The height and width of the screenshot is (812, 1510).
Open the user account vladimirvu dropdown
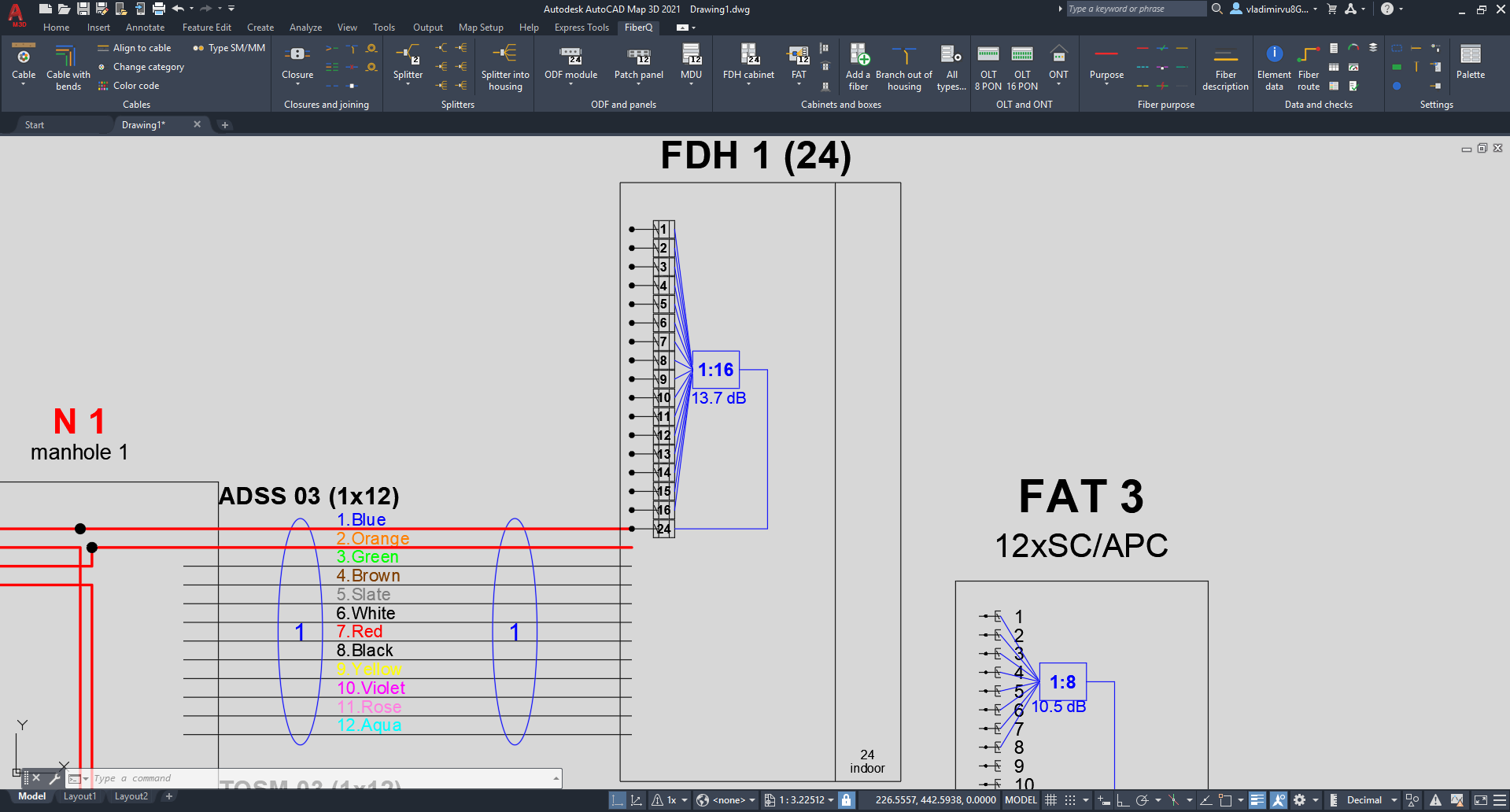pos(1275,9)
